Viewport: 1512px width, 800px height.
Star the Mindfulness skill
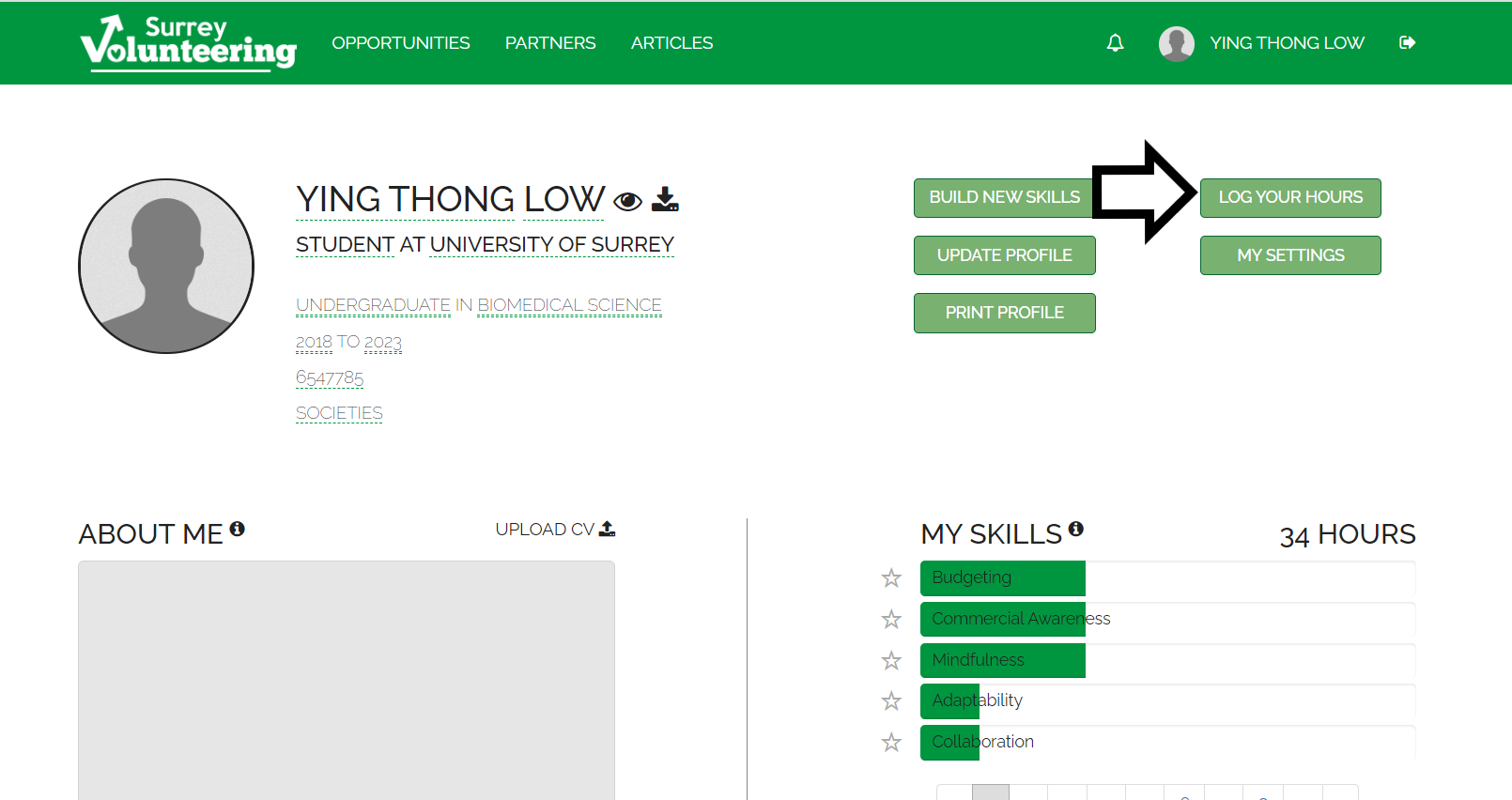(891, 661)
